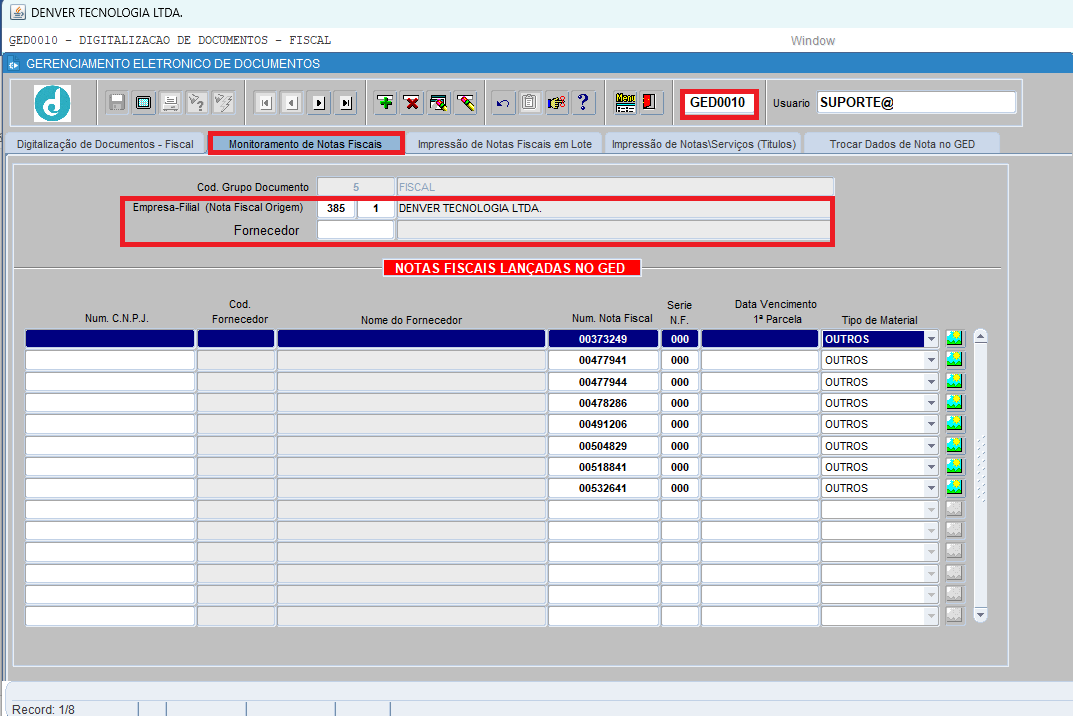Image resolution: width=1073 pixels, height=716 pixels.
Task: Click the Fornecedor code input field
Action: point(355,230)
